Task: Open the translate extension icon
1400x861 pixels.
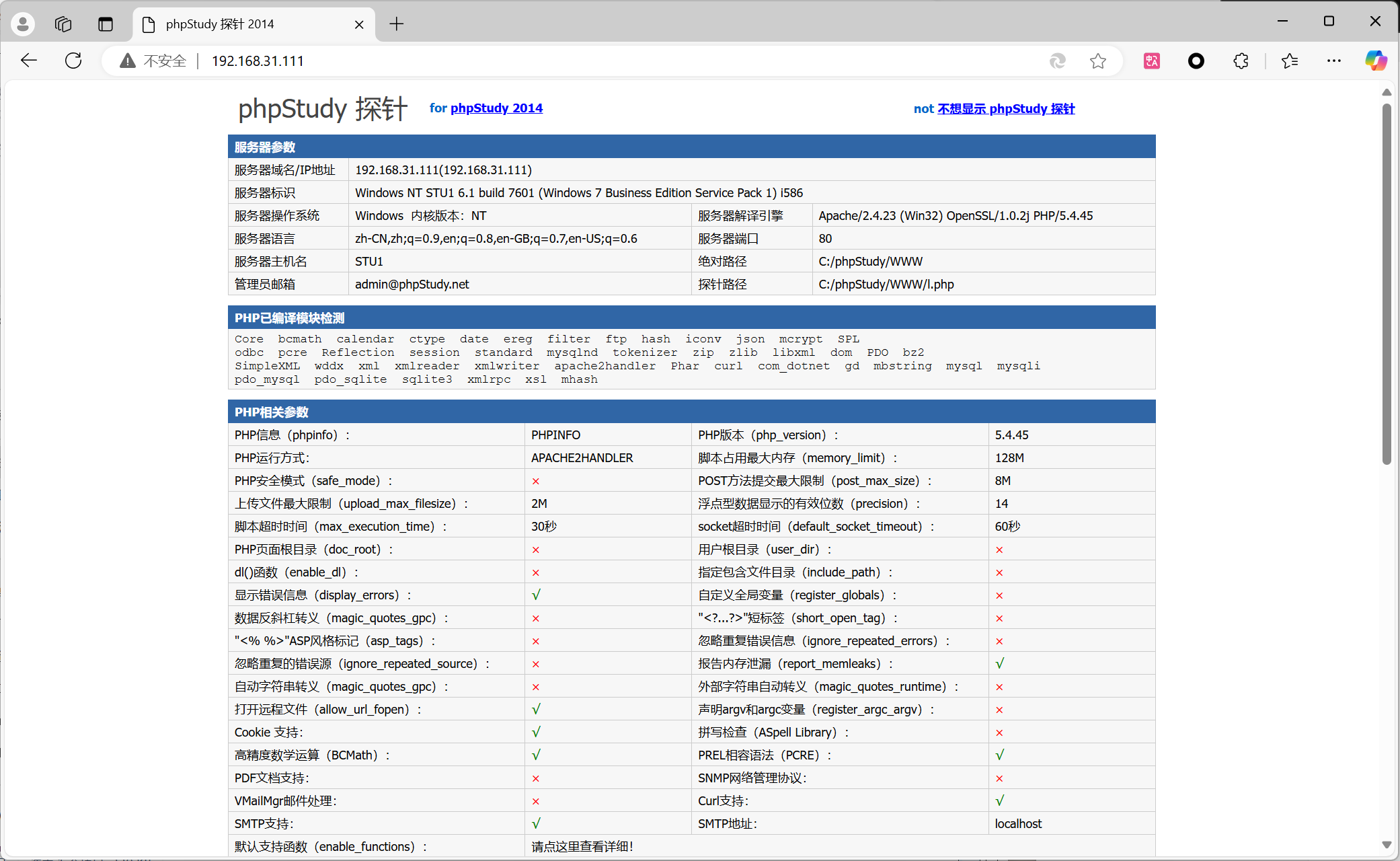Action: pyautogui.click(x=1152, y=61)
